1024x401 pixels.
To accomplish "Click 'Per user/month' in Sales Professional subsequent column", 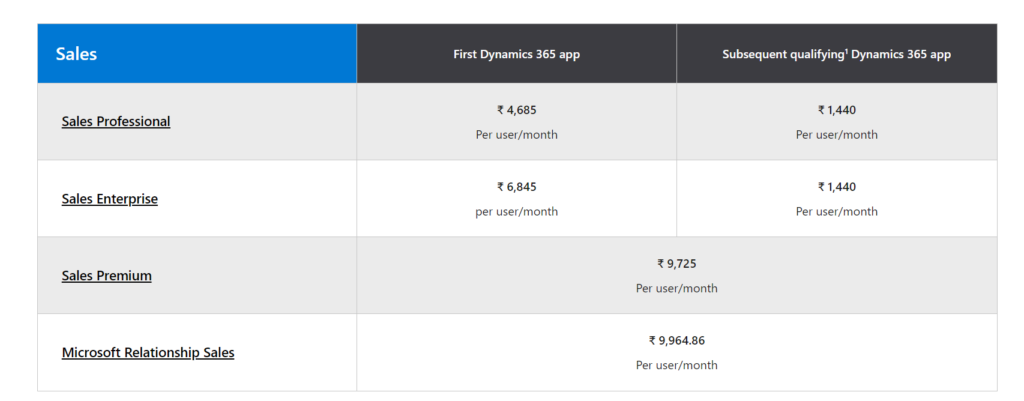I will [837, 134].
